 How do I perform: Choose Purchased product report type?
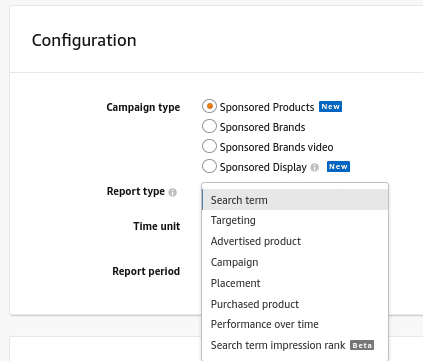tap(295, 304)
